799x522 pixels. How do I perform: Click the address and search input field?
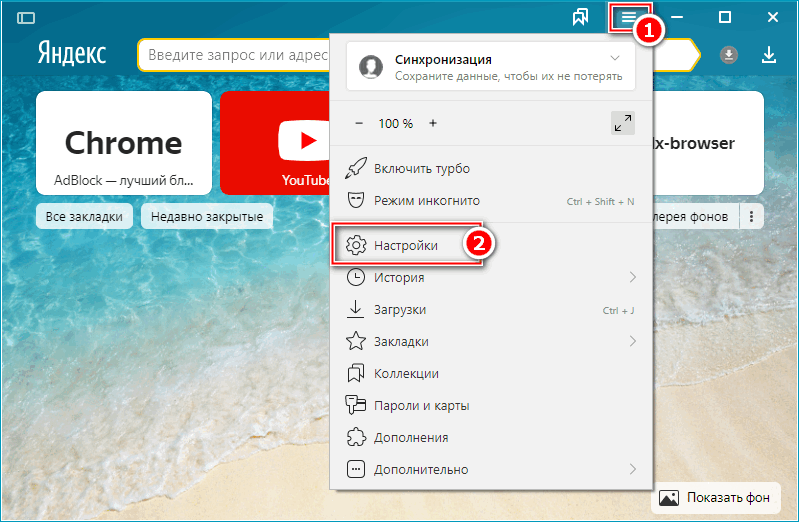pos(234,55)
